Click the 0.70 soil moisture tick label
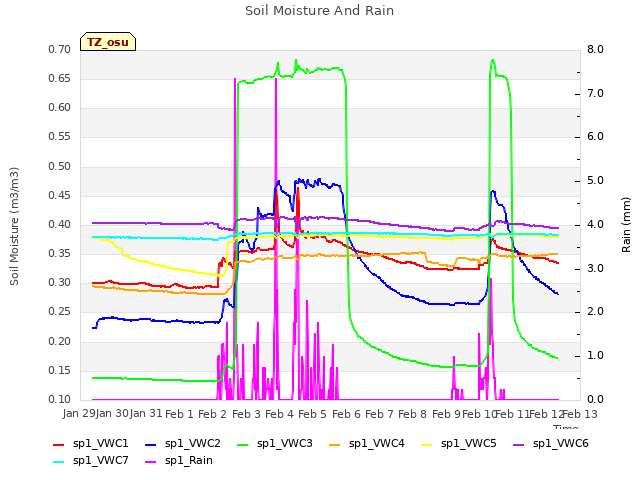This screenshot has height=480, width=640. 60,49
